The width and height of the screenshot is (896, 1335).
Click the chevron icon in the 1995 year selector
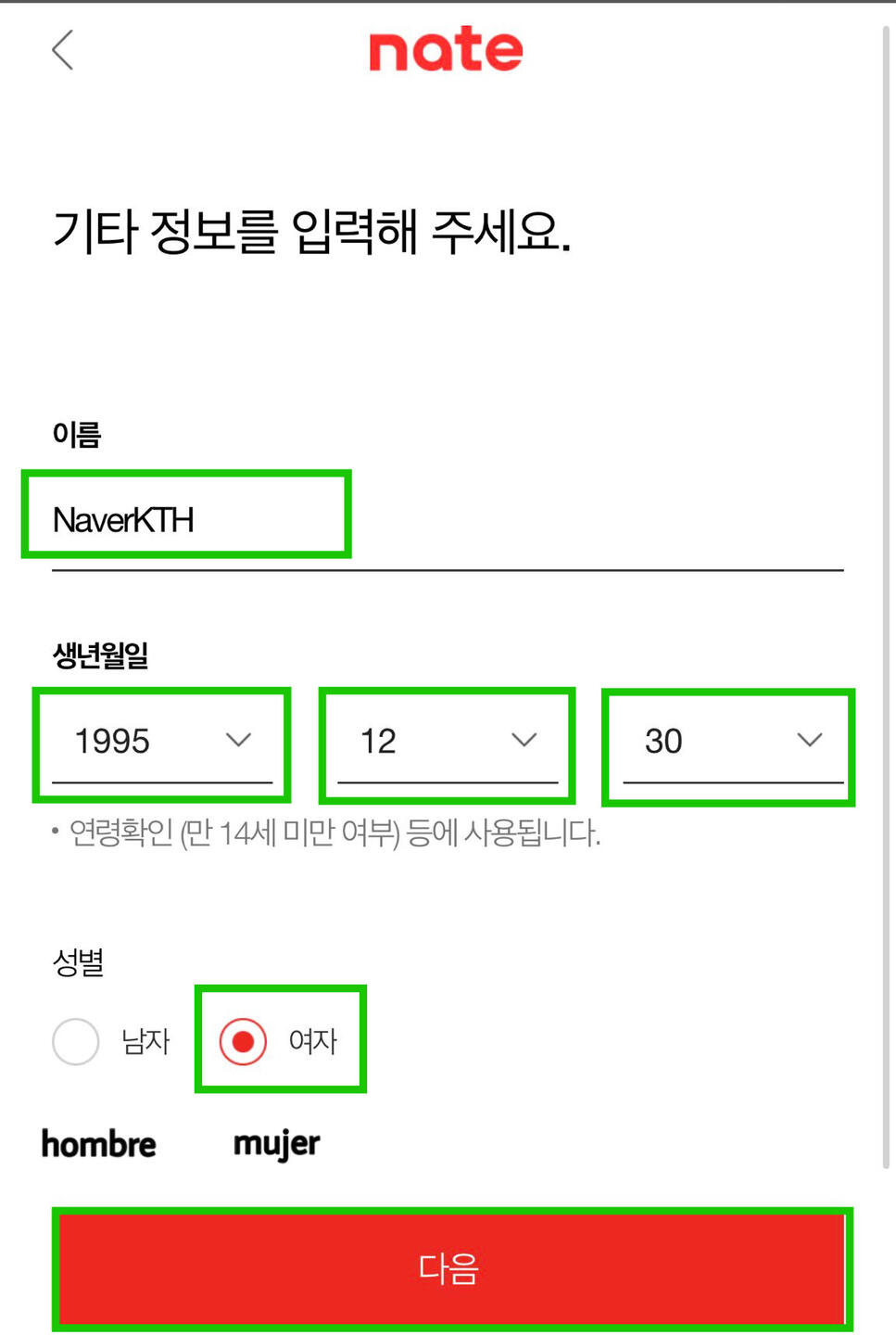tap(239, 740)
